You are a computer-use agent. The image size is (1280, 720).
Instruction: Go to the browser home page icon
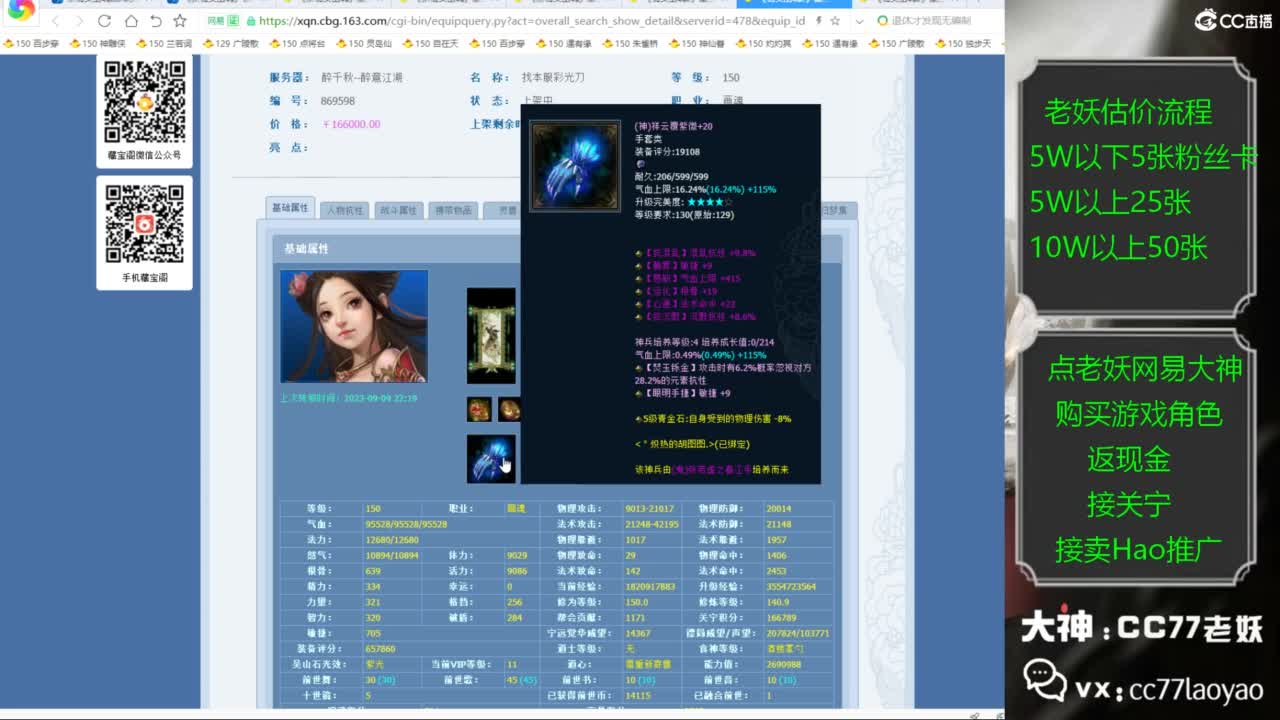pos(130,21)
